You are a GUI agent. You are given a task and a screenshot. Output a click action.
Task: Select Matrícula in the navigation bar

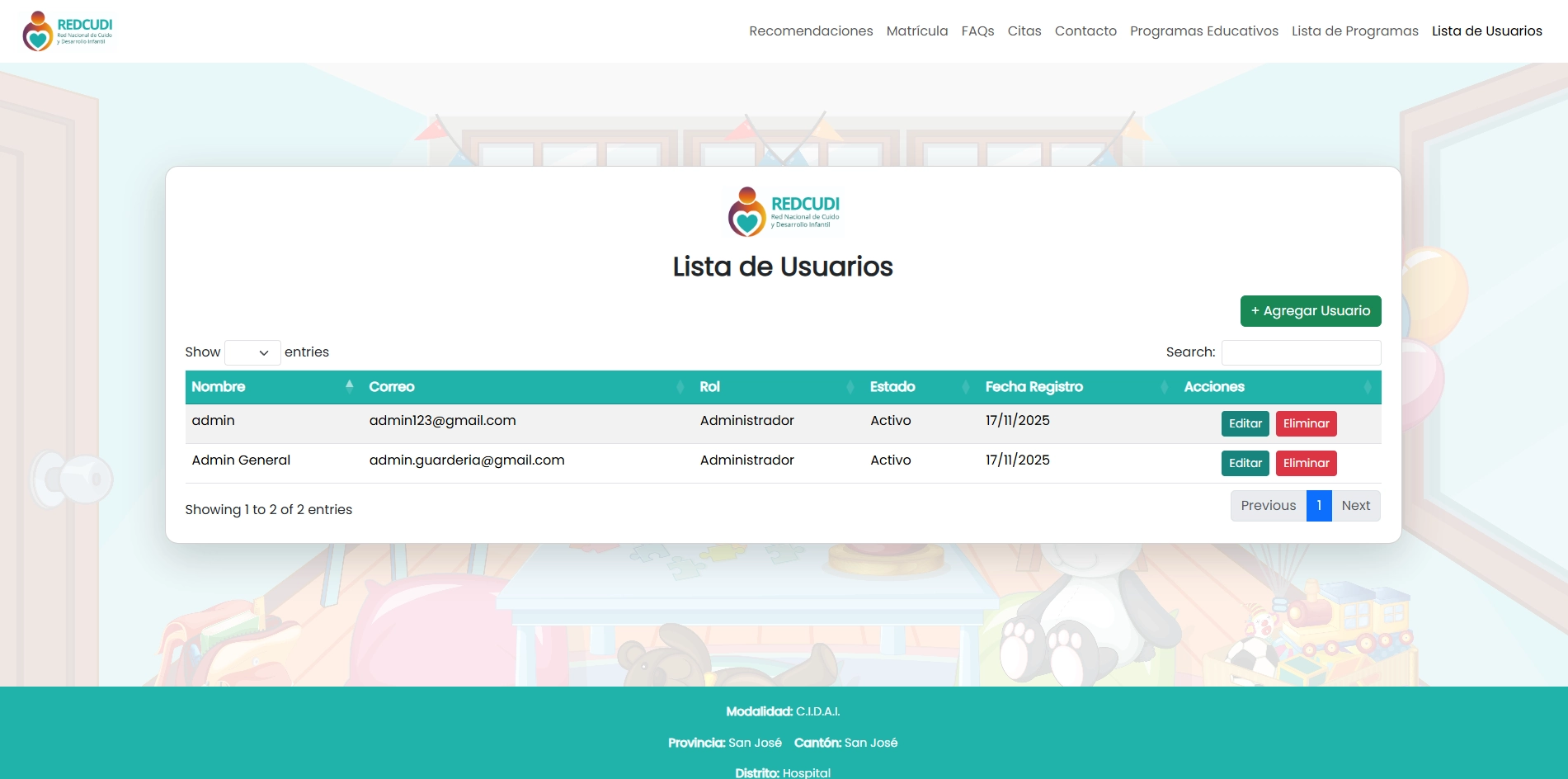[916, 31]
